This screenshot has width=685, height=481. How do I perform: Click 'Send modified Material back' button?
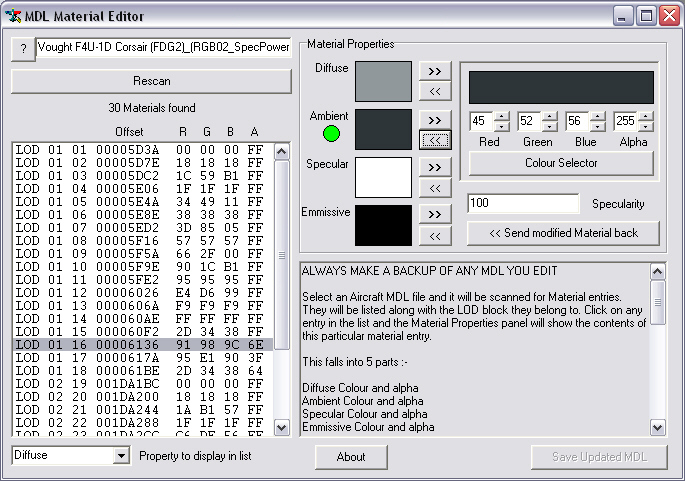(x=563, y=233)
